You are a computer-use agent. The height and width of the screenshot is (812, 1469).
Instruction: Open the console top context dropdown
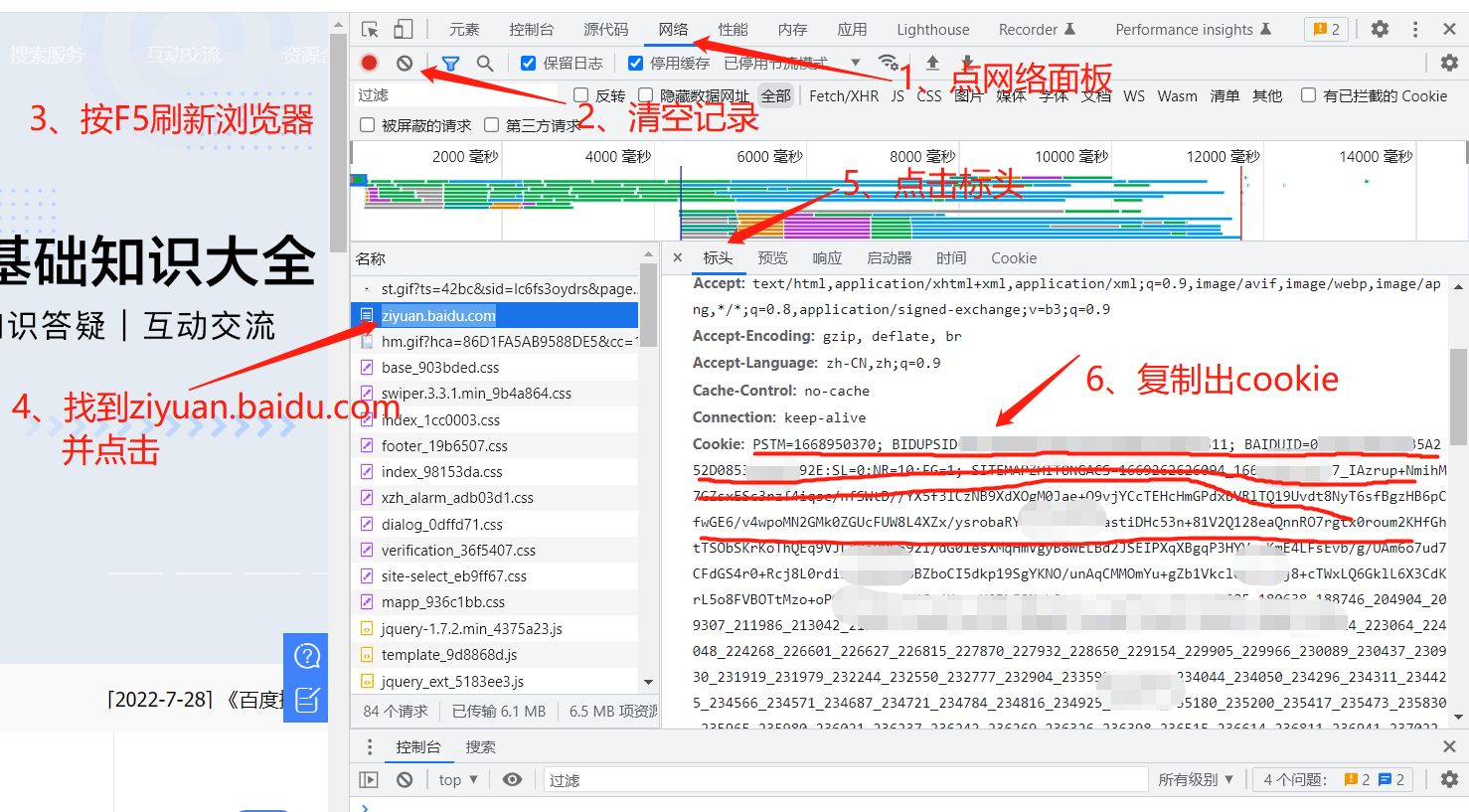(x=458, y=780)
